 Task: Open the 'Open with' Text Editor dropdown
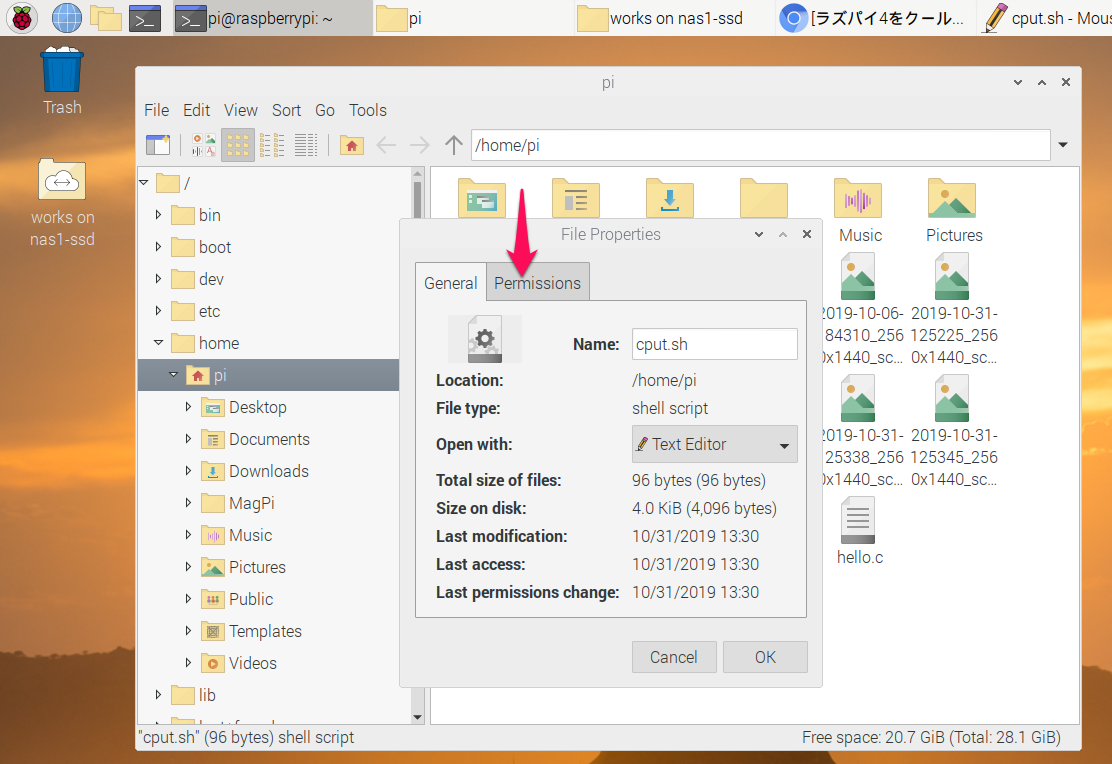tap(714, 444)
